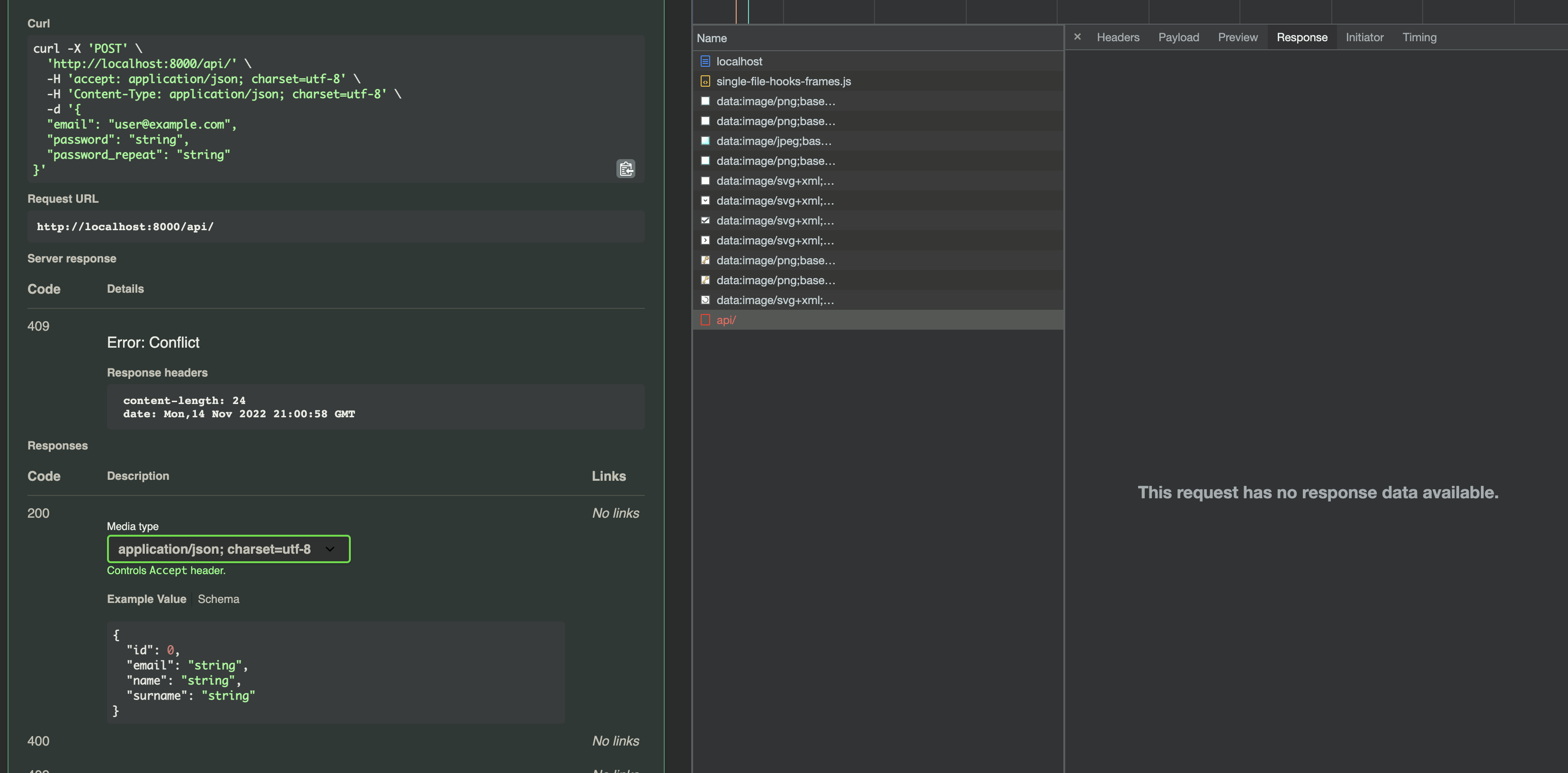Screen dimensions: 1568x773
Task: Click the Request URL field value
Action: coord(336,226)
